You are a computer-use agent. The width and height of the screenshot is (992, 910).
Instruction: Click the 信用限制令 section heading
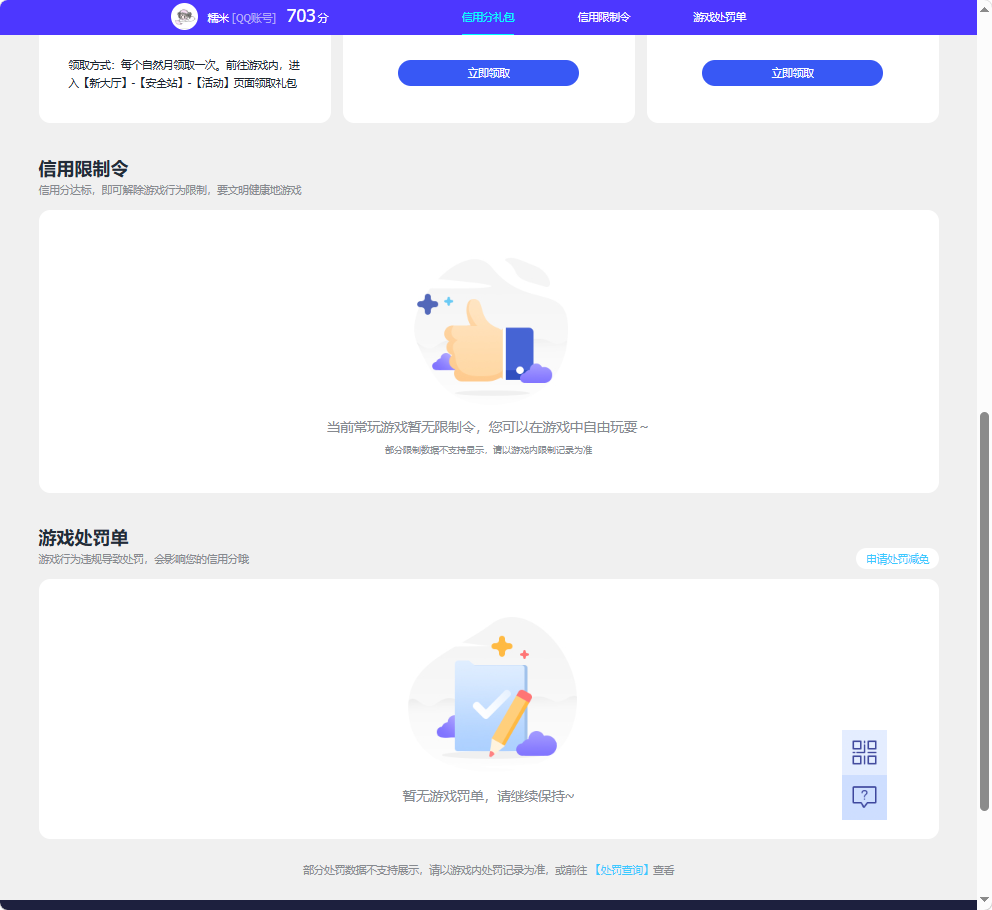83,168
